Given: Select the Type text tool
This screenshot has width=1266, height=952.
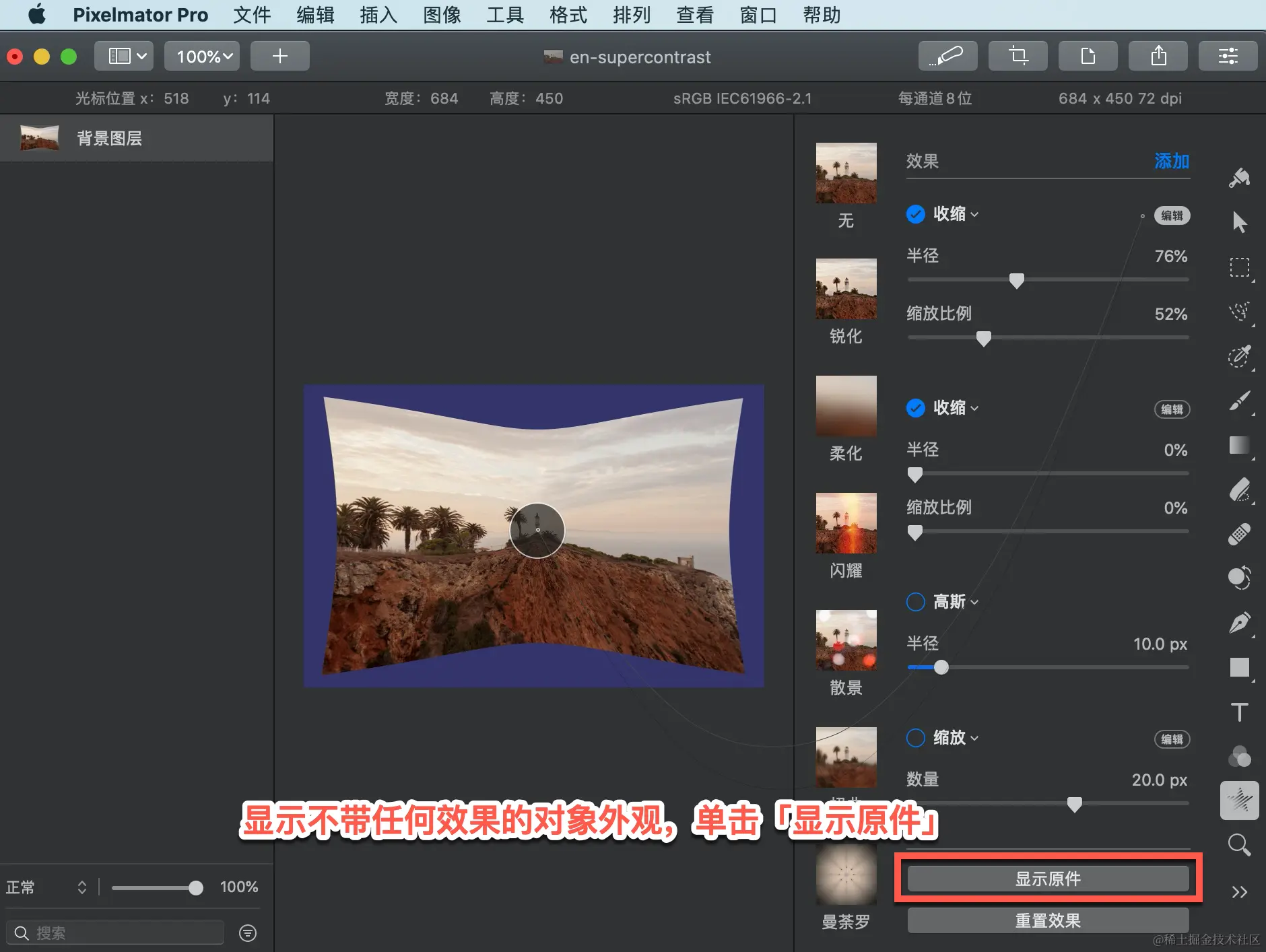Looking at the screenshot, I should [1239, 712].
